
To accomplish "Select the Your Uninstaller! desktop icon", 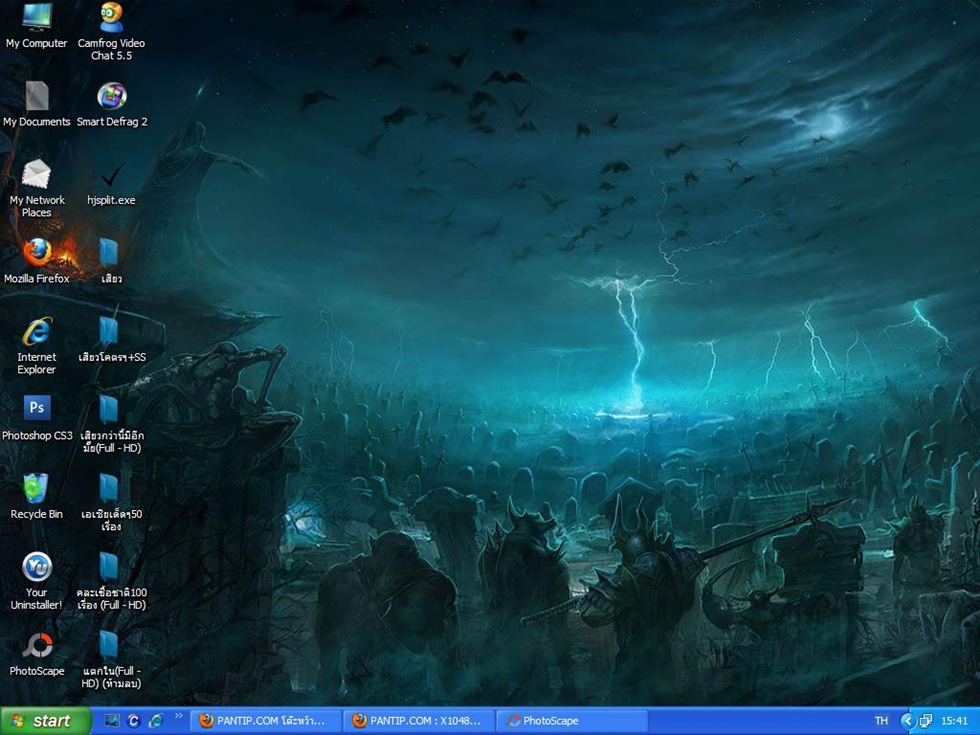I will tap(36, 581).
